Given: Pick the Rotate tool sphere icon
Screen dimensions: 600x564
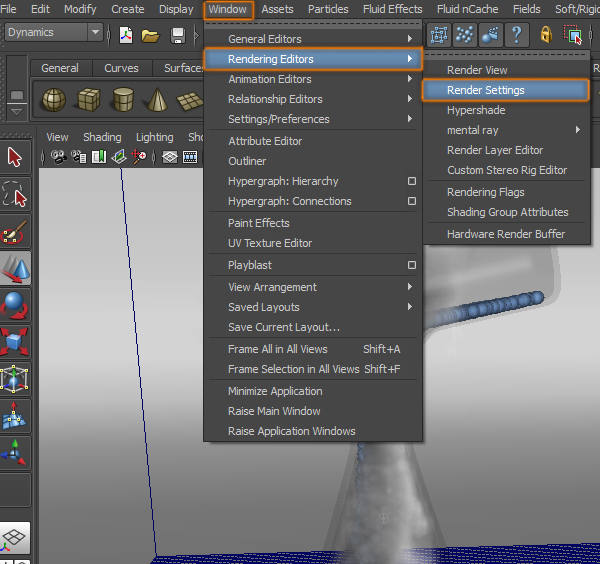Looking at the screenshot, I should click(x=15, y=306).
